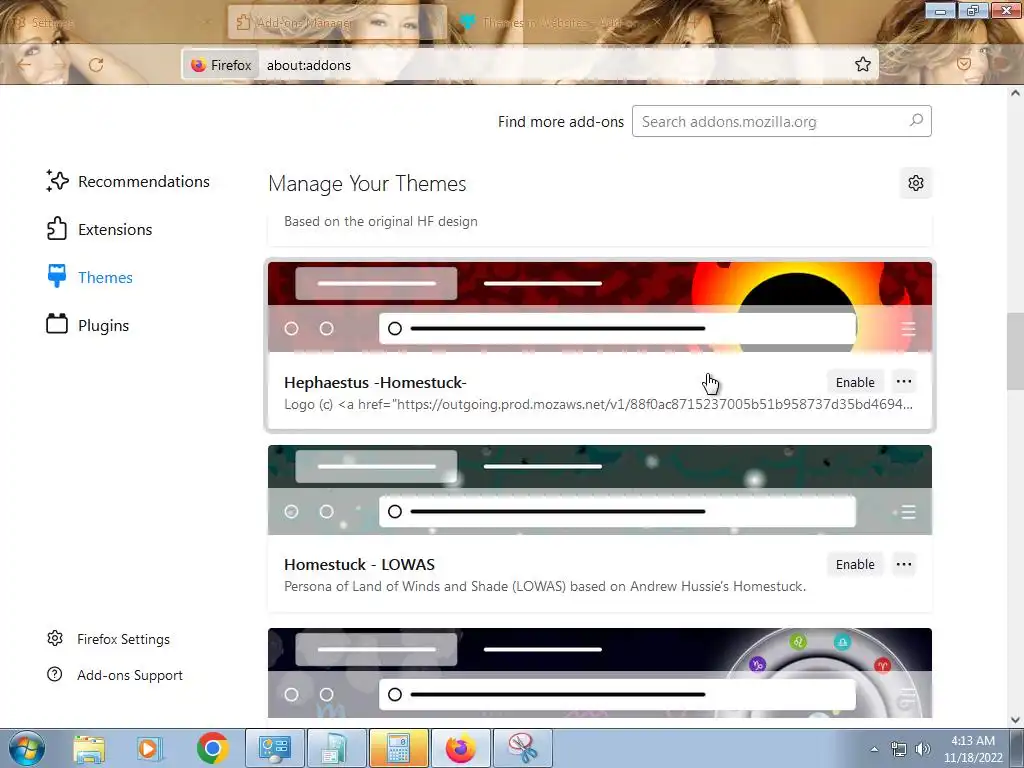The height and width of the screenshot is (768, 1024).
Task: Launch Google Chrome from taskbar
Action: tap(212, 748)
